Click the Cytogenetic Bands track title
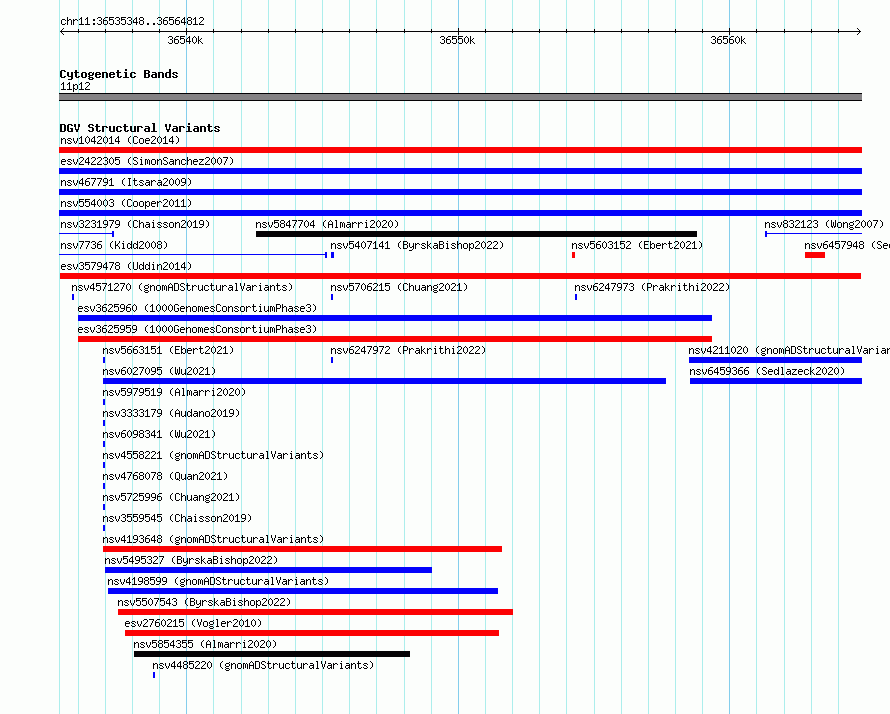This screenshot has height=714, width=890. click(119, 74)
